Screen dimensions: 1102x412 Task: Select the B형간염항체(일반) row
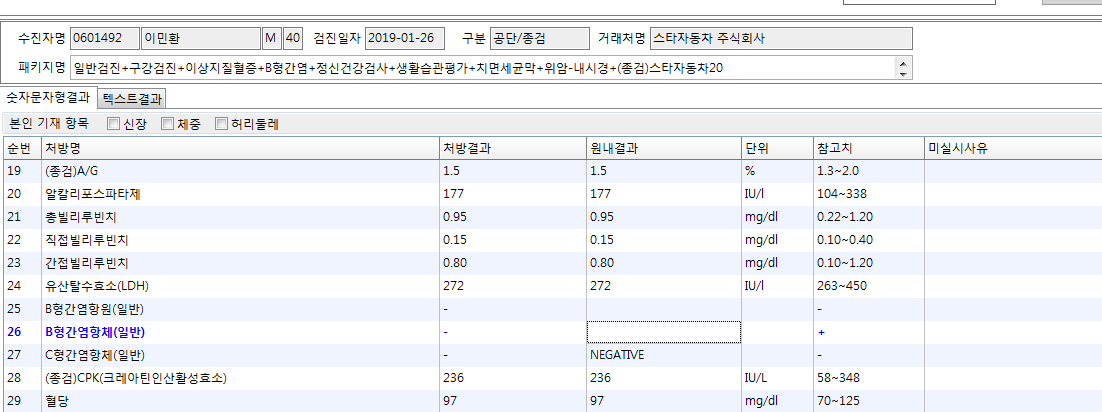pos(551,332)
